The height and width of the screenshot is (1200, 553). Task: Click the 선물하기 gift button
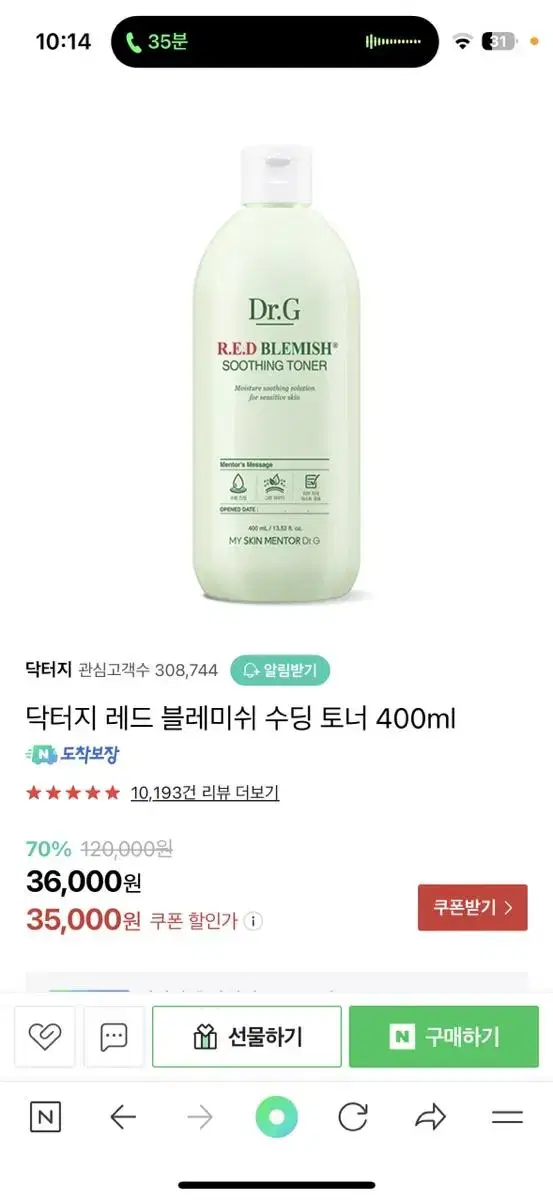247,1037
